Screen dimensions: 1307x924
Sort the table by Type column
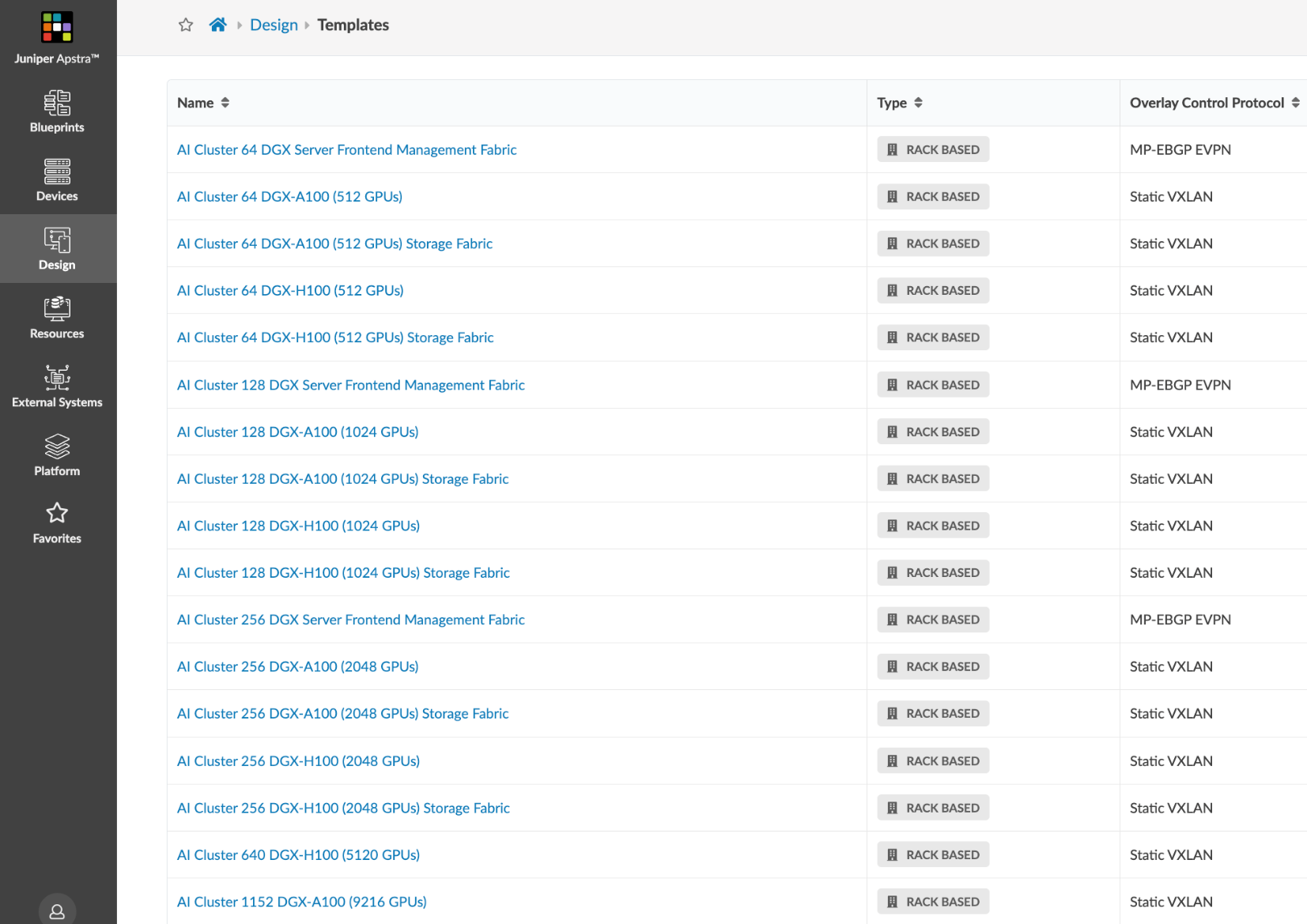pos(918,103)
